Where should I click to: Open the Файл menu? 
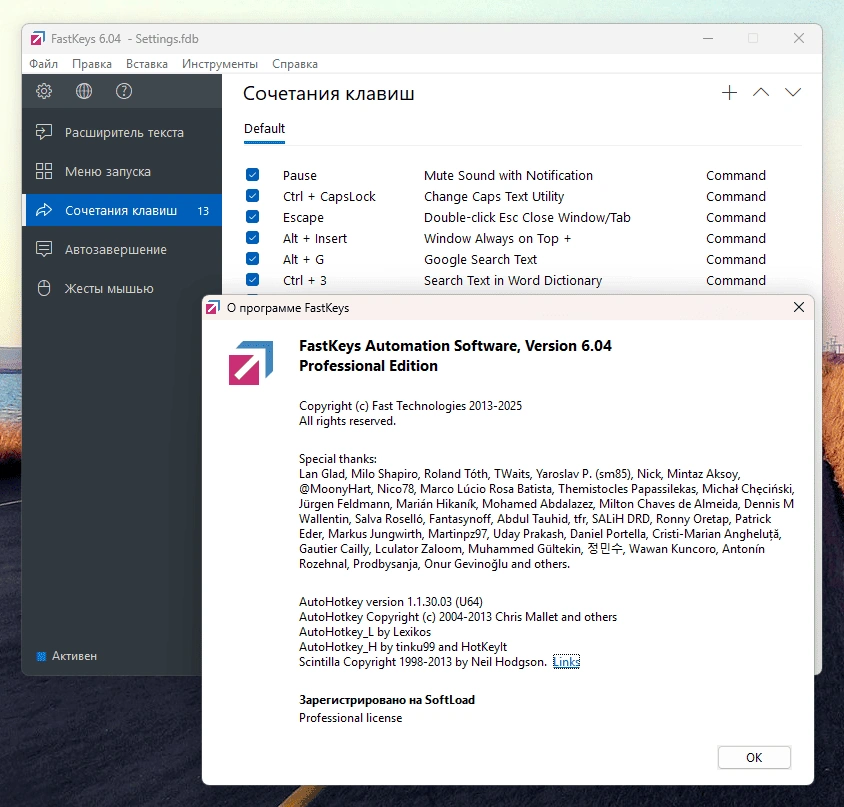click(44, 64)
